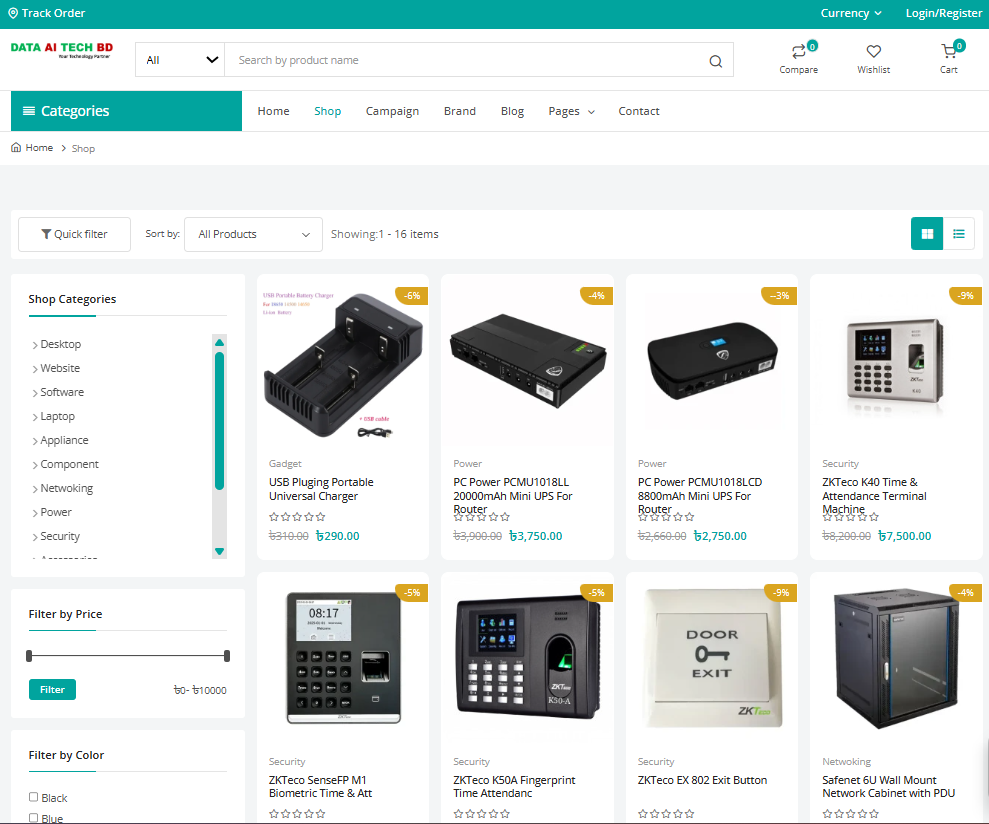Viewport: 989px width, 824px height.
Task: Click the search magnifier icon
Action: click(x=715, y=61)
